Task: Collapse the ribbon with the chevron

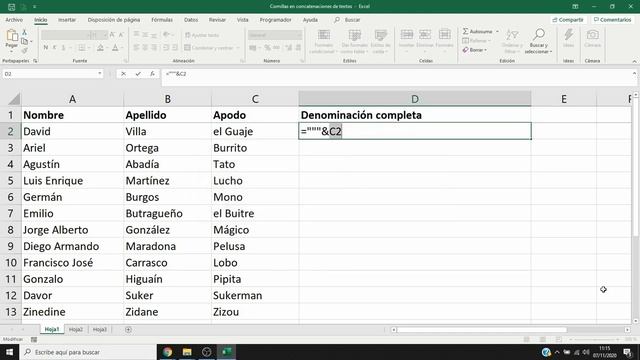Action: pyautogui.click(x=634, y=61)
